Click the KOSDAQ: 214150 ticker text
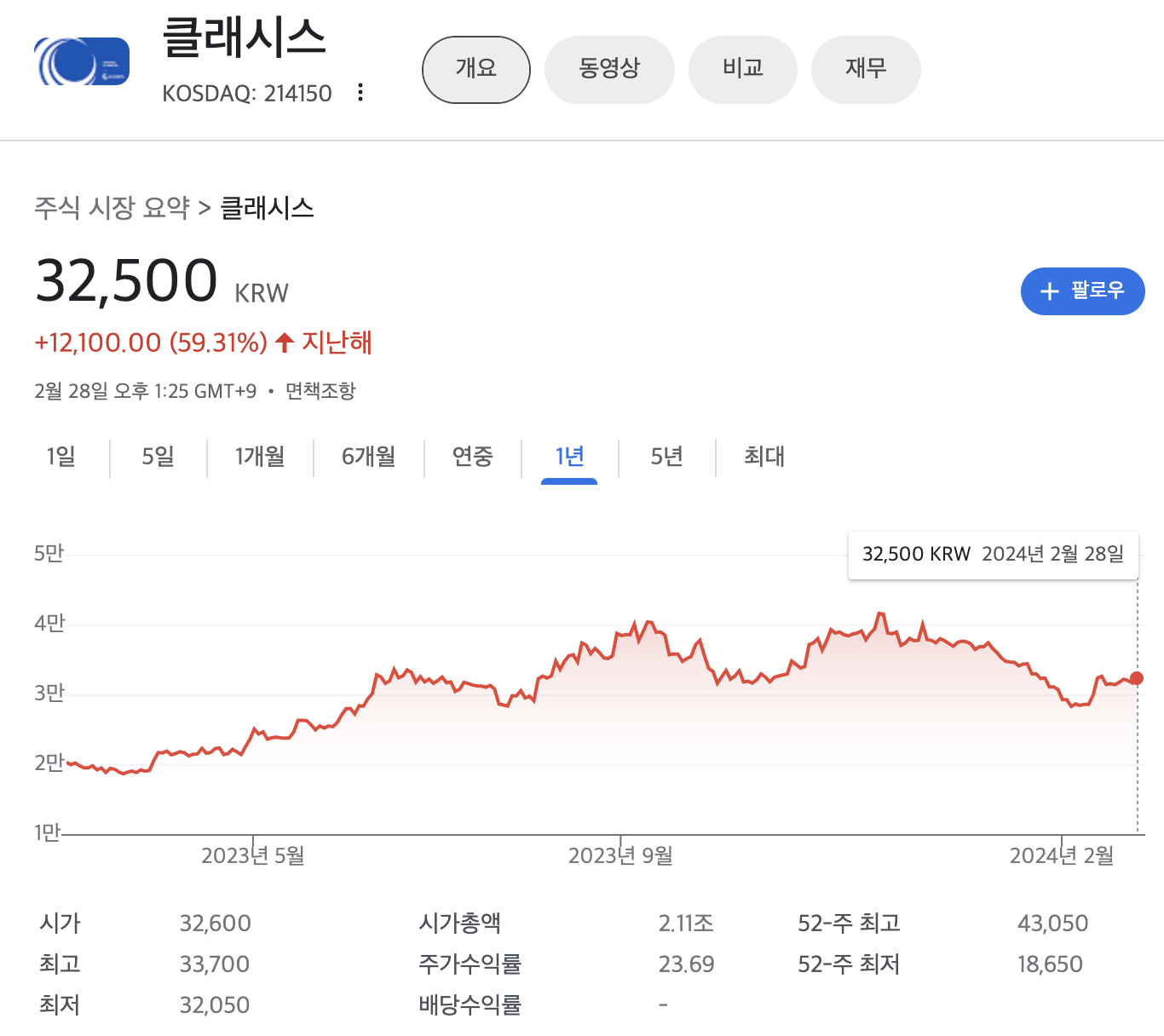Image resolution: width=1164 pixels, height=1036 pixels. [247, 93]
